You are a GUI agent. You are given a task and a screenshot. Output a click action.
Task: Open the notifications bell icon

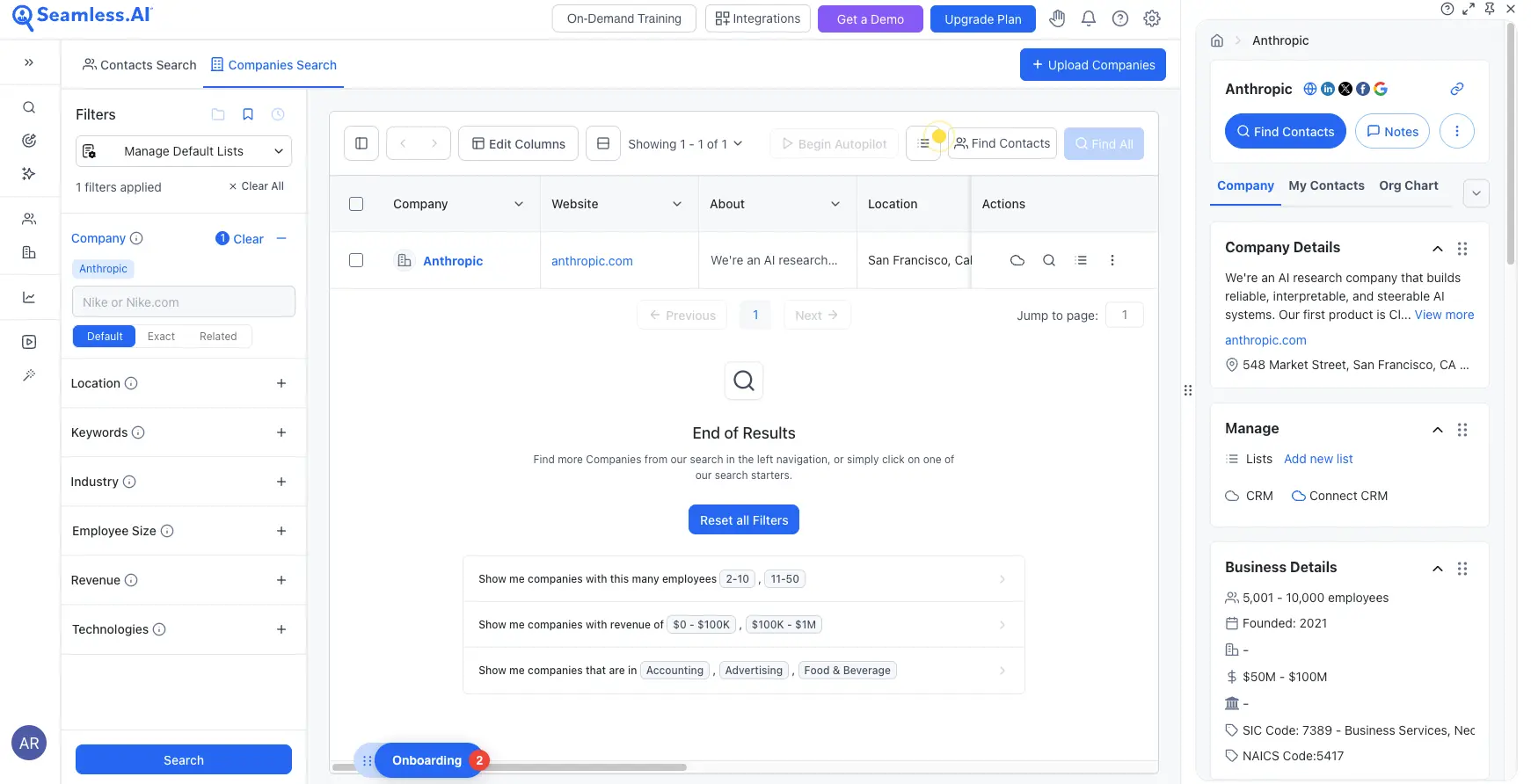1089,18
